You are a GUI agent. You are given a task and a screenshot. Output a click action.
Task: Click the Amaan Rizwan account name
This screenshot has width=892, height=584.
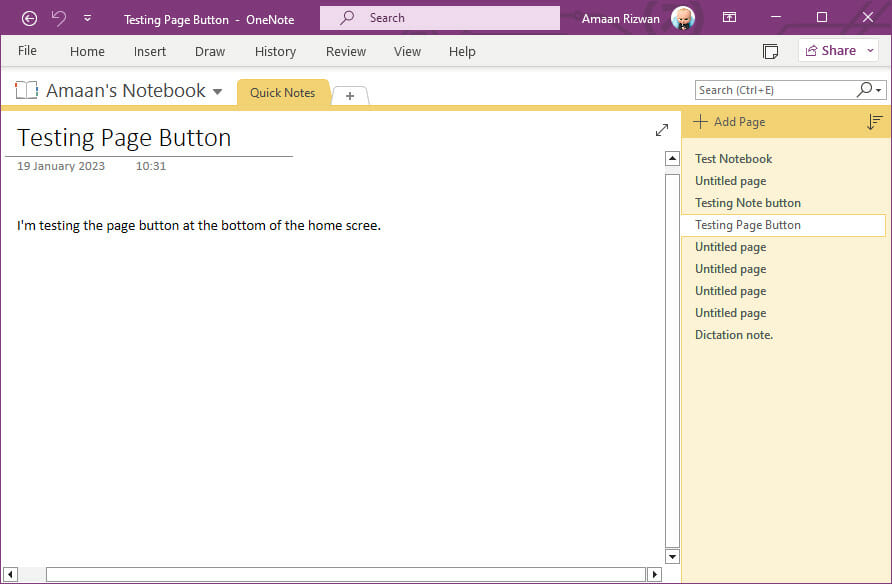[621, 19]
